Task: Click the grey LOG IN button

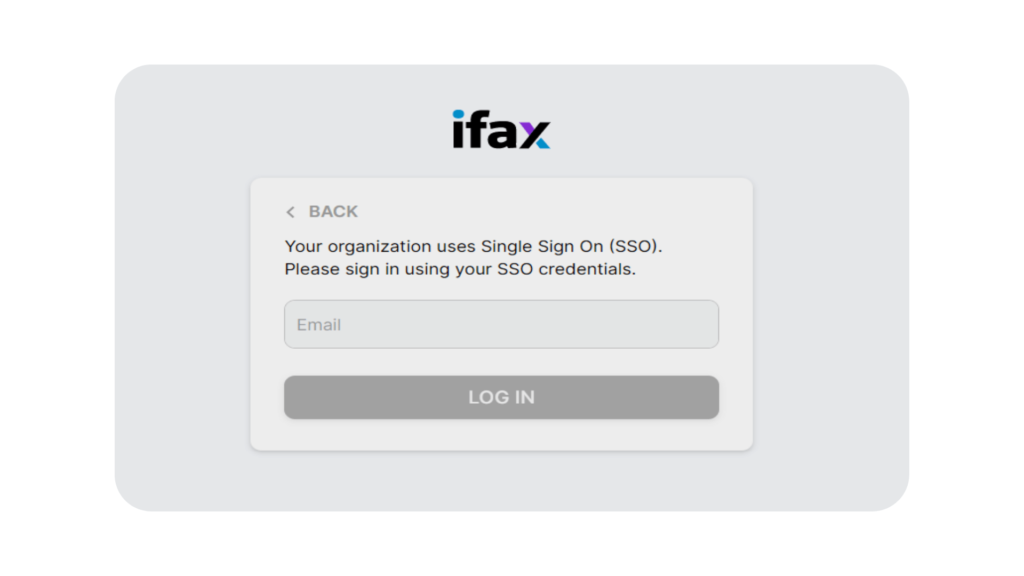Action: click(x=501, y=396)
